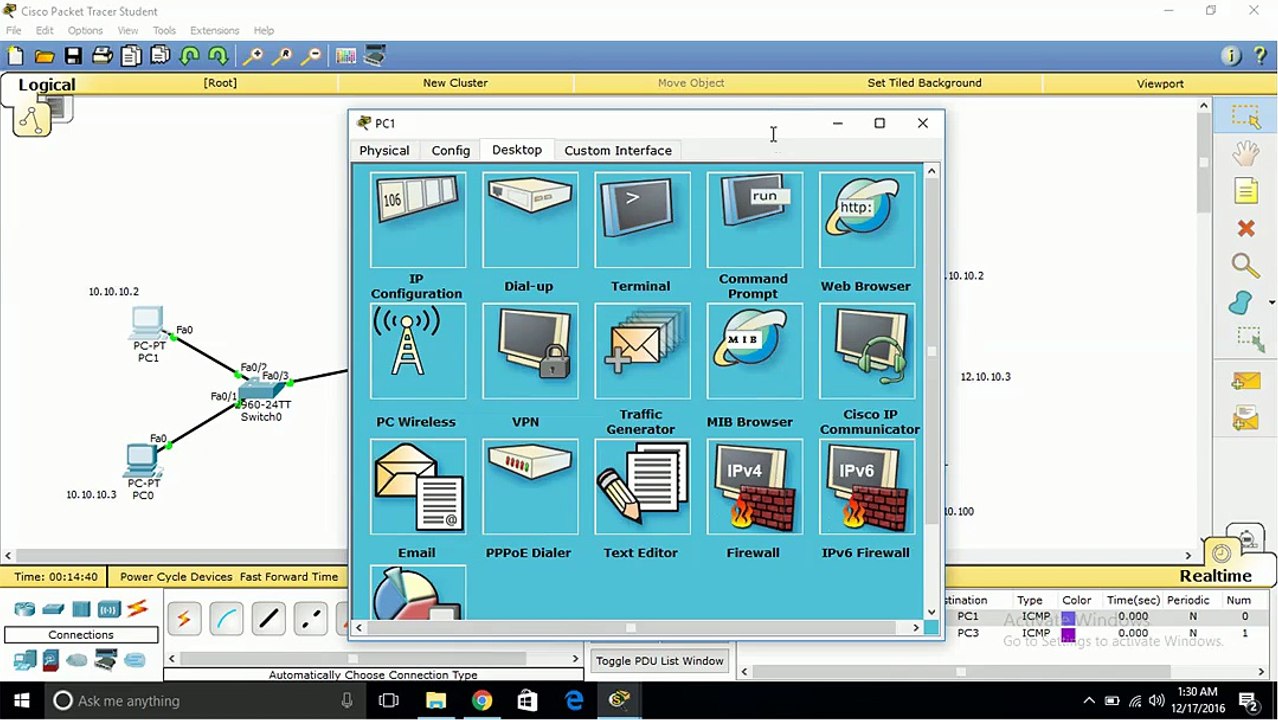Open the VPN application
The width and height of the screenshot is (1278, 720).
[x=530, y=352]
